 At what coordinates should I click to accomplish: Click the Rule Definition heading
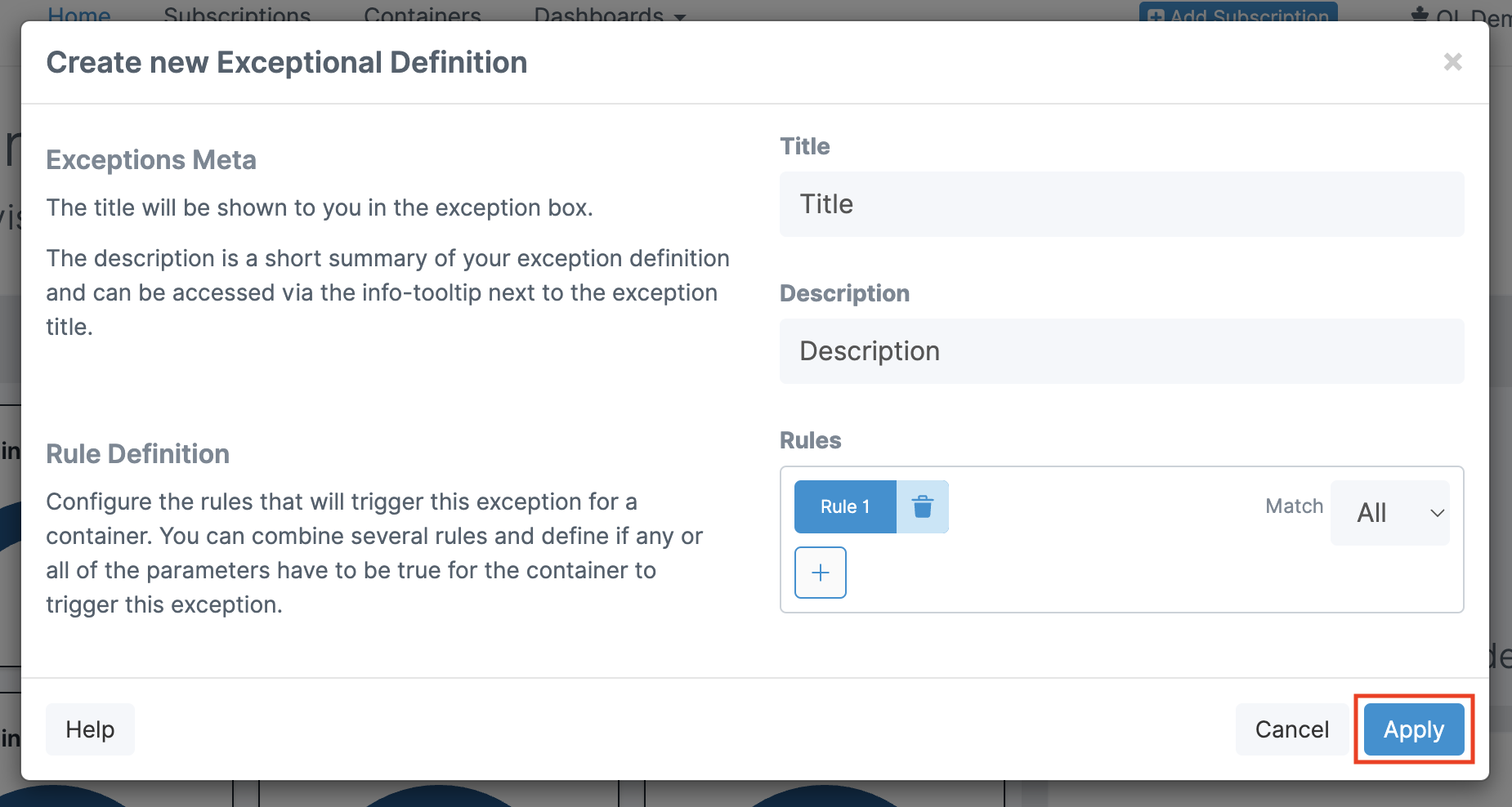coord(137,454)
